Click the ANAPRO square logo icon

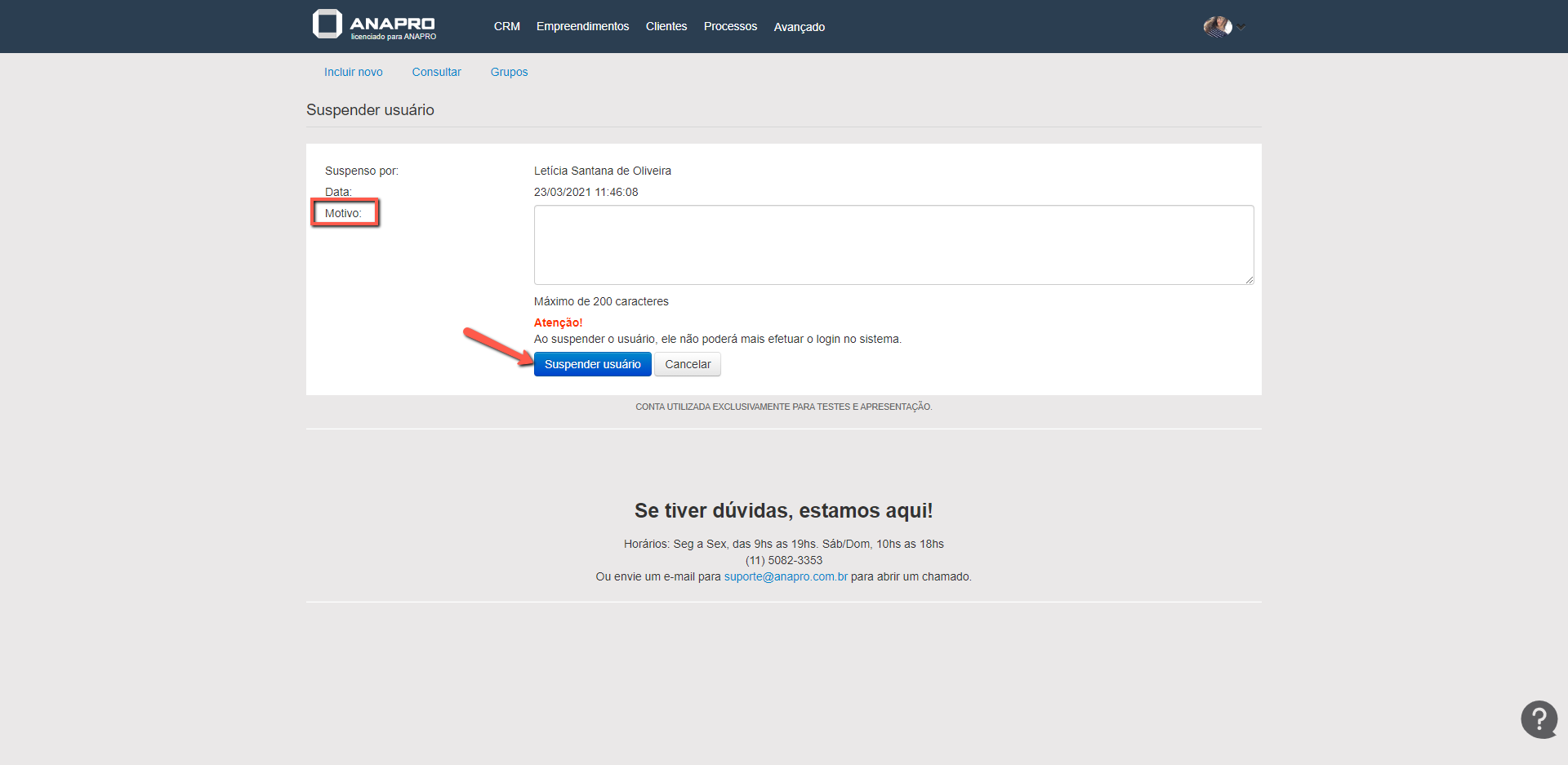(x=327, y=24)
